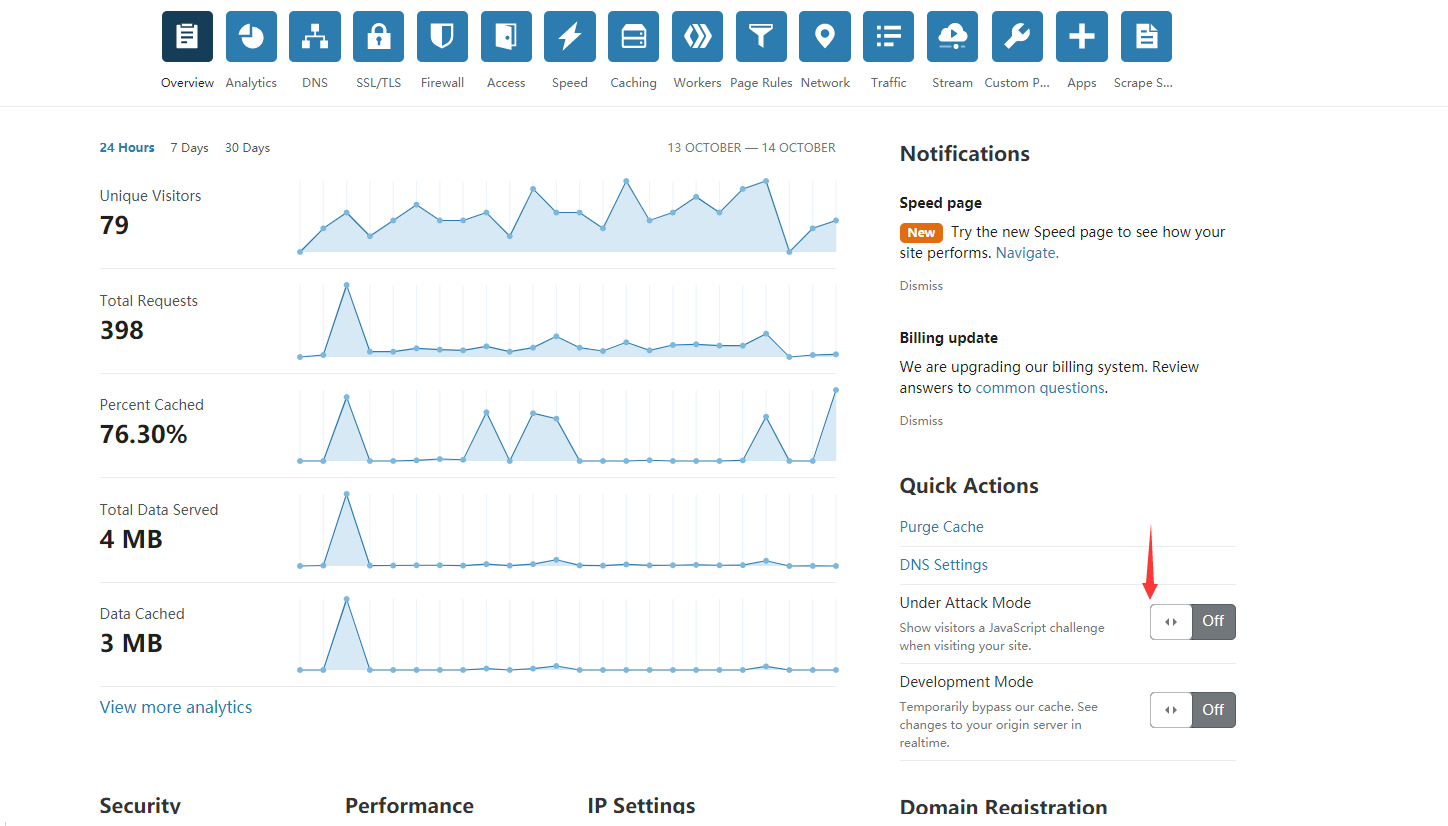Open the Workers chevrons icon
The image size is (1448, 826).
coord(697,37)
